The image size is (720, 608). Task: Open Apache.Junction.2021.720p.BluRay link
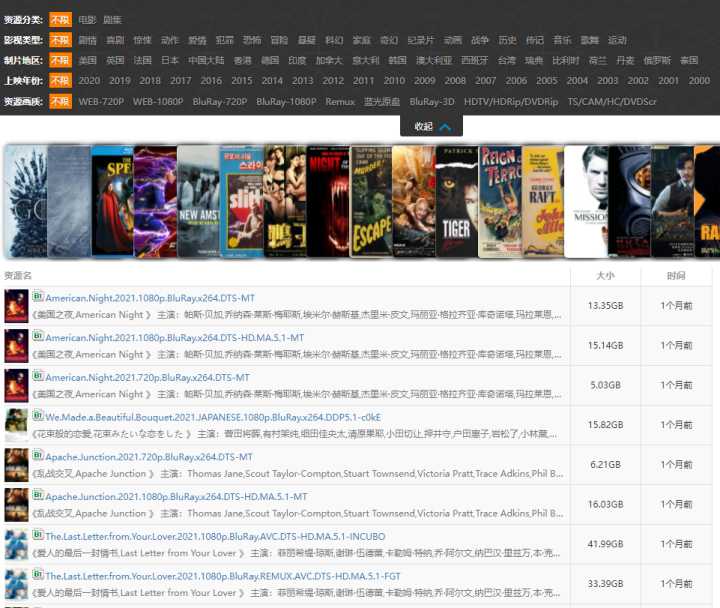(149, 457)
